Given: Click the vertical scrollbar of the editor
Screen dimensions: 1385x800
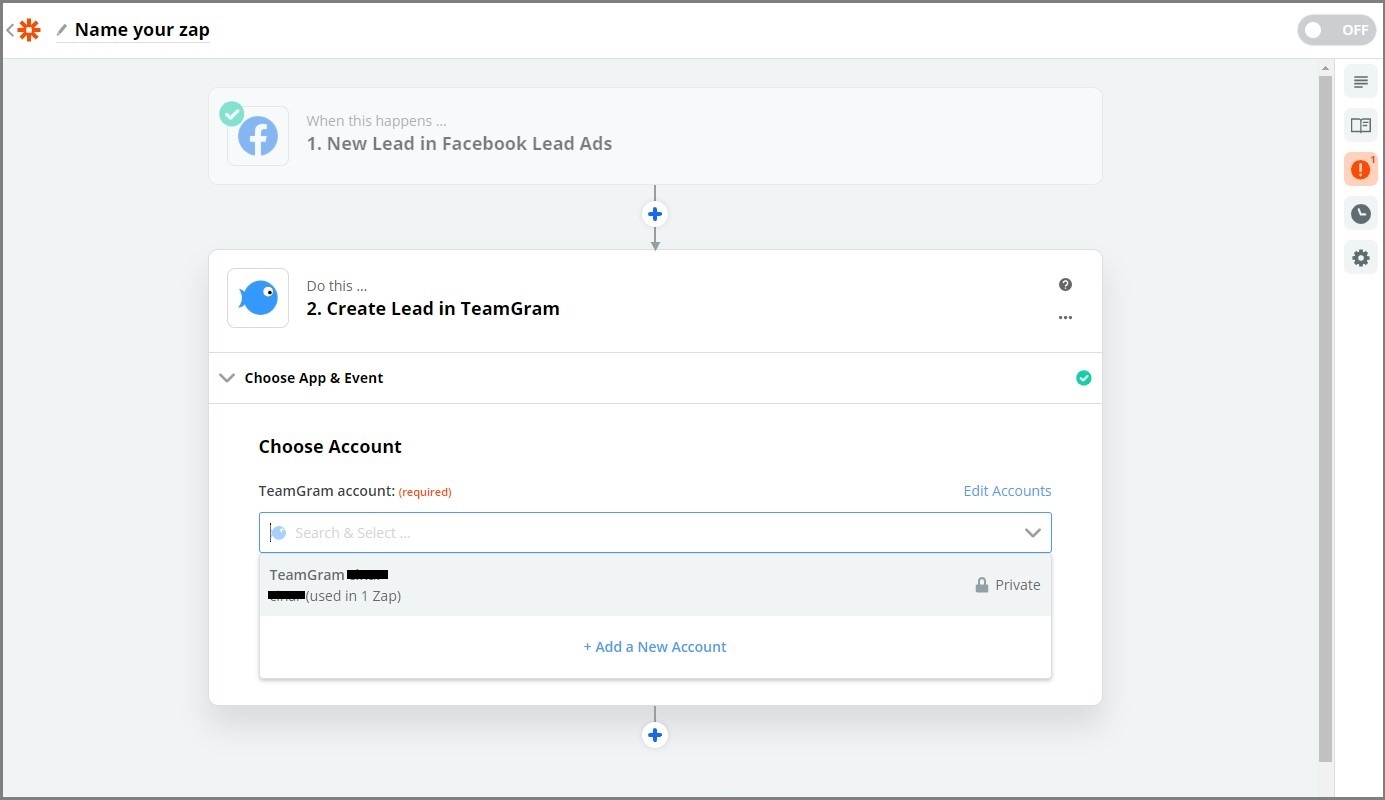Looking at the screenshot, I should [1325, 418].
